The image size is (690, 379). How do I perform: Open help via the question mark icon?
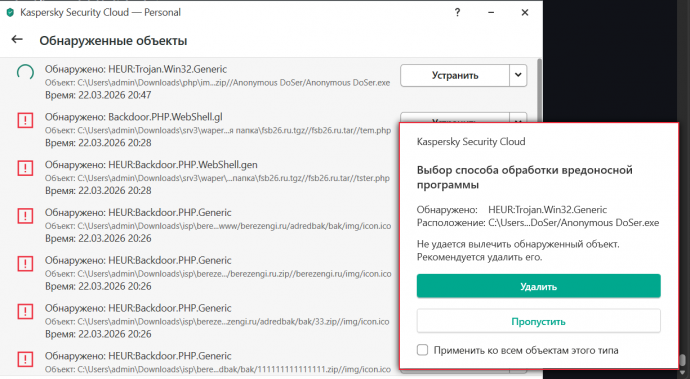click(x=457, y=13)
